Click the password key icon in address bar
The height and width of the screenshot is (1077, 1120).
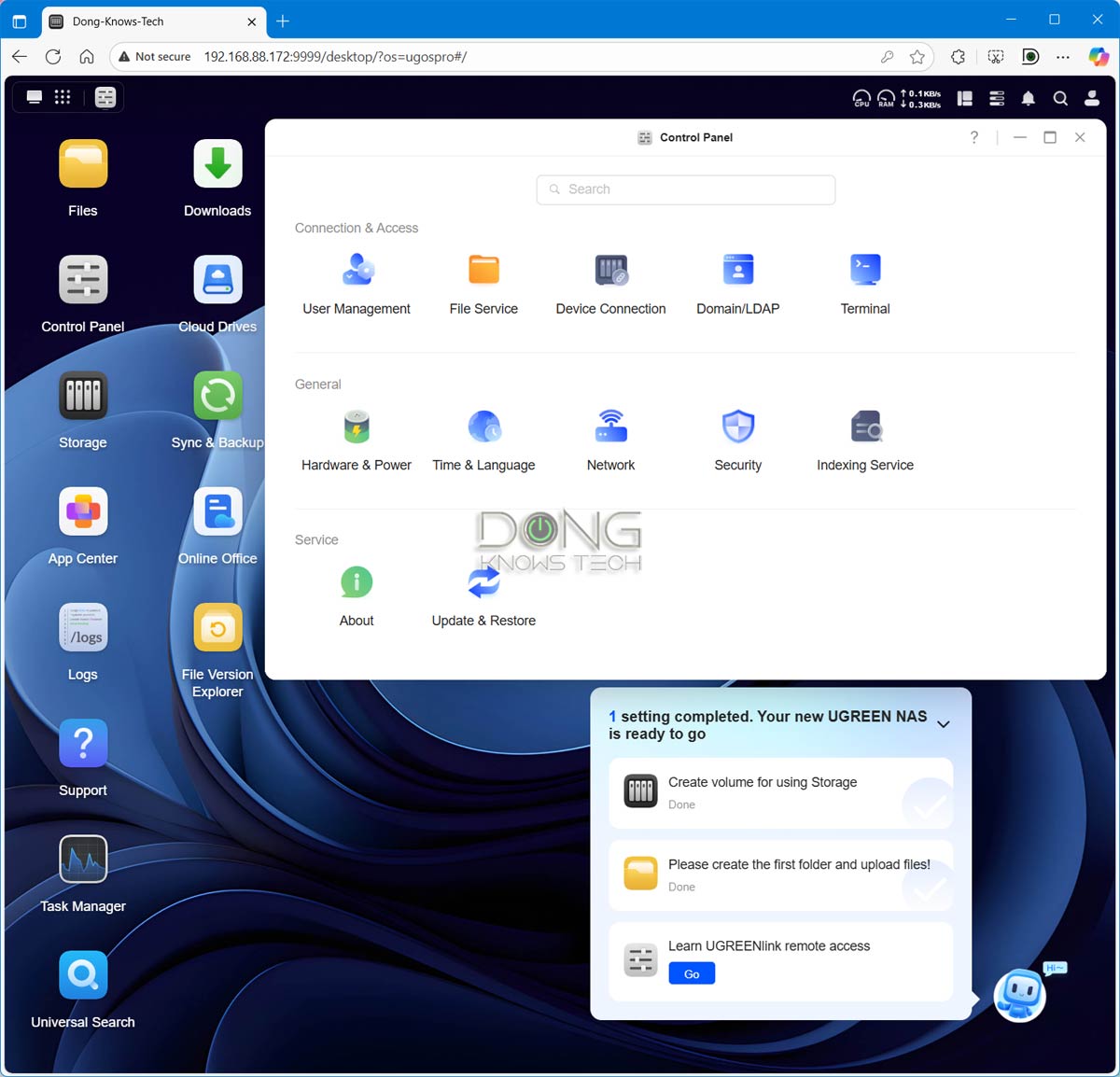click(x=887, y=57)
